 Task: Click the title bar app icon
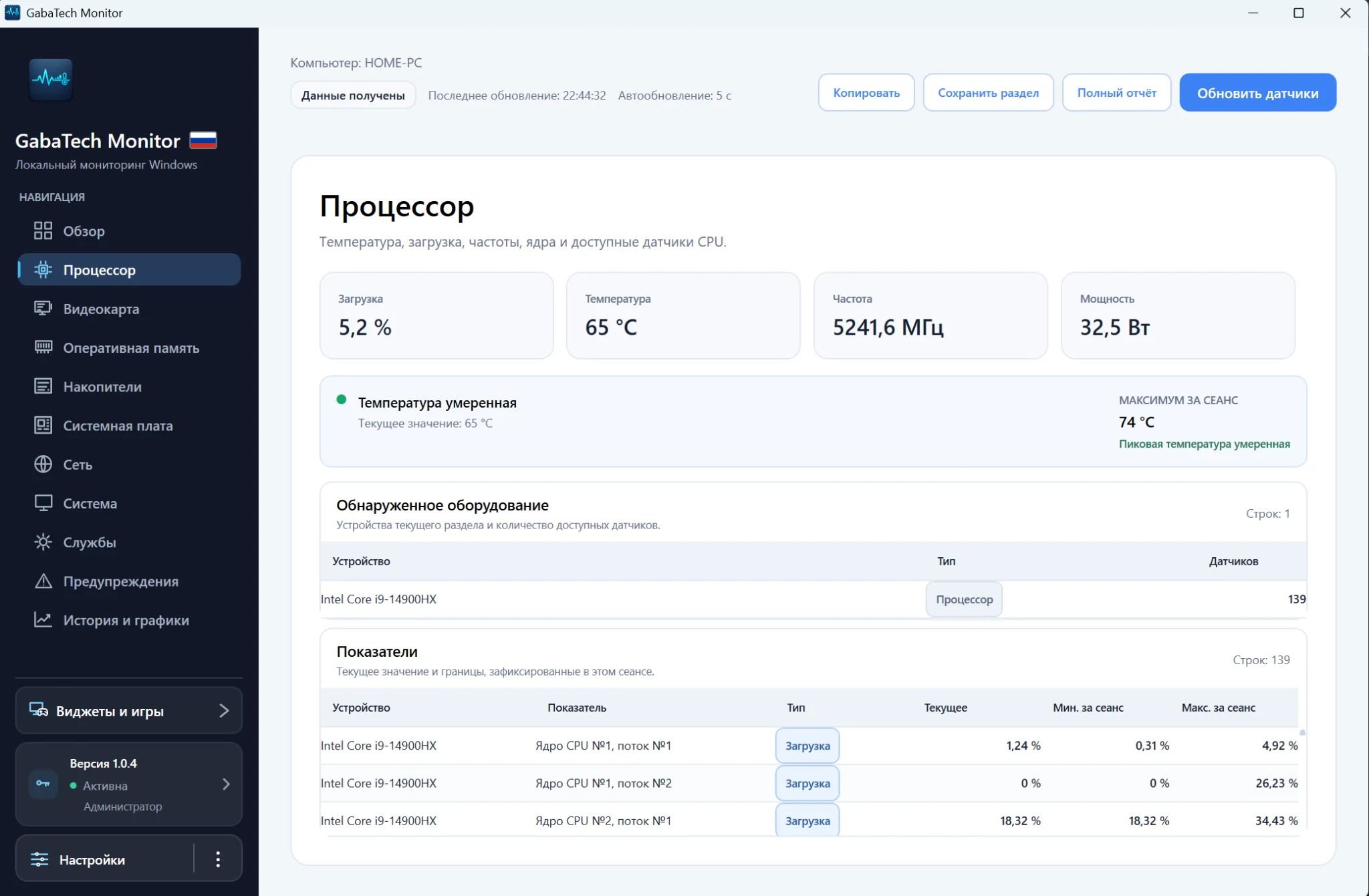12,13
